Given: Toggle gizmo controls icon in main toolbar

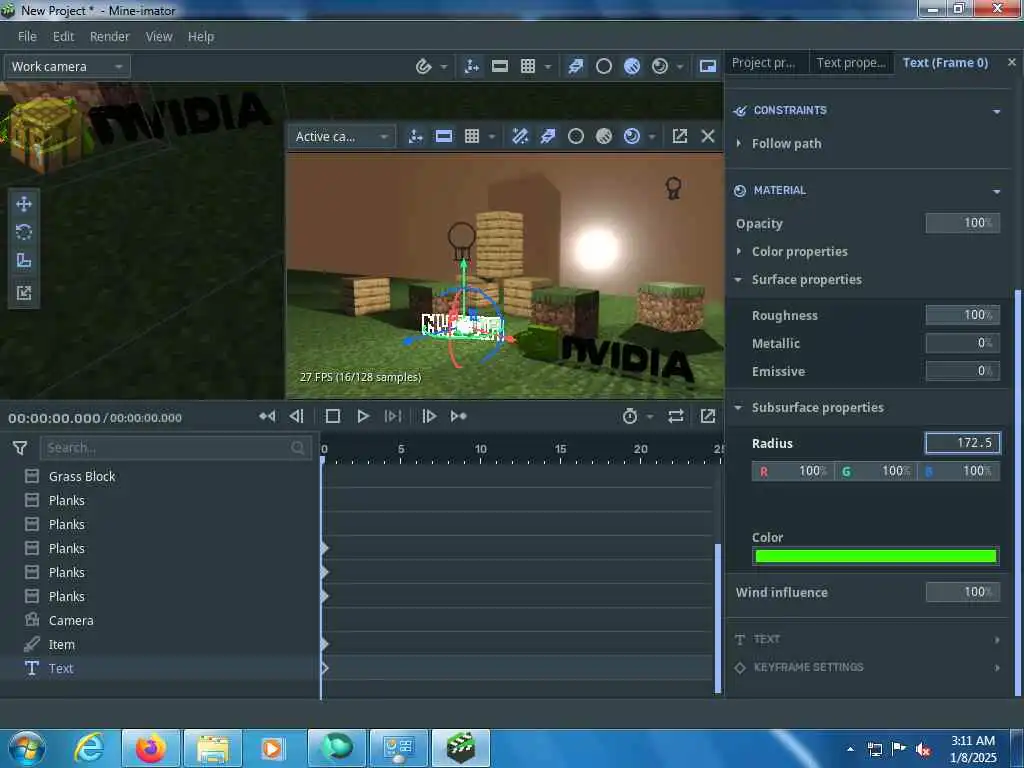Looking at the screenshot, I should pos(472,66).
